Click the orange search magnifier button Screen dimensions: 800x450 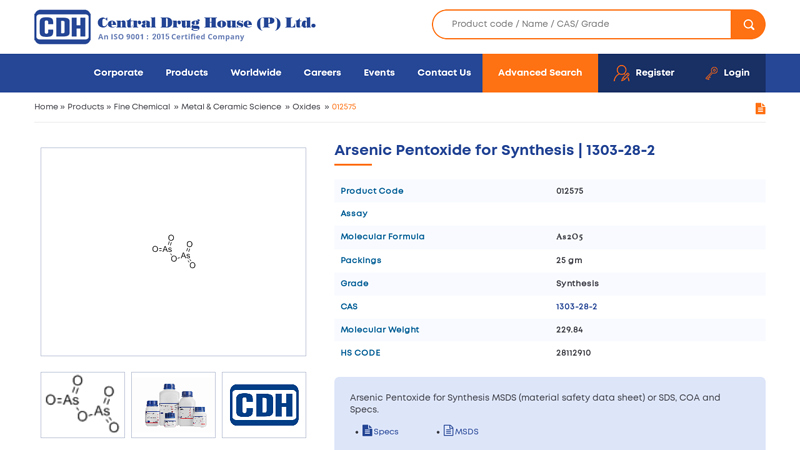pos(748,24)
